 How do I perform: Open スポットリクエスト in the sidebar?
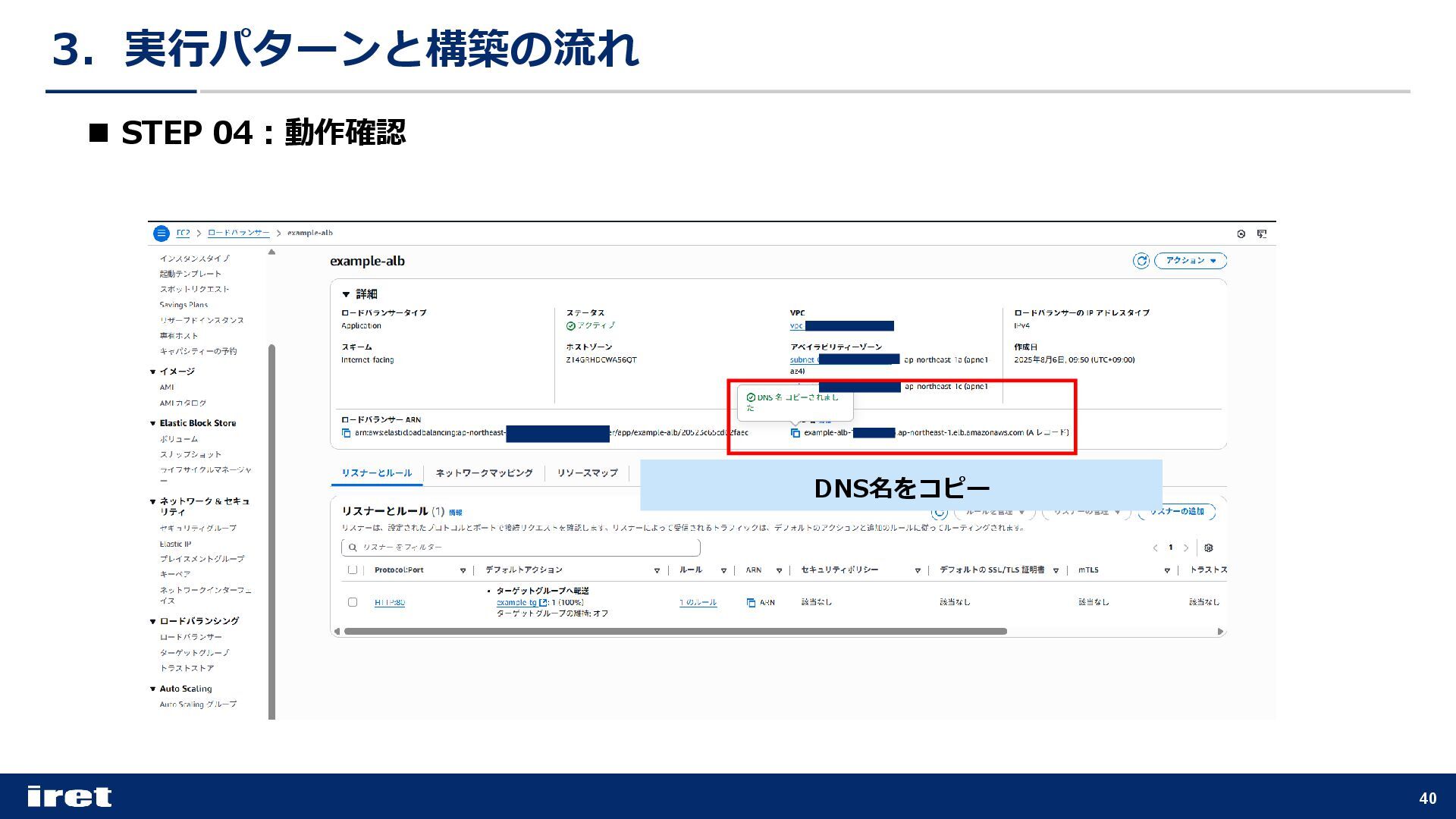point(194,289)
